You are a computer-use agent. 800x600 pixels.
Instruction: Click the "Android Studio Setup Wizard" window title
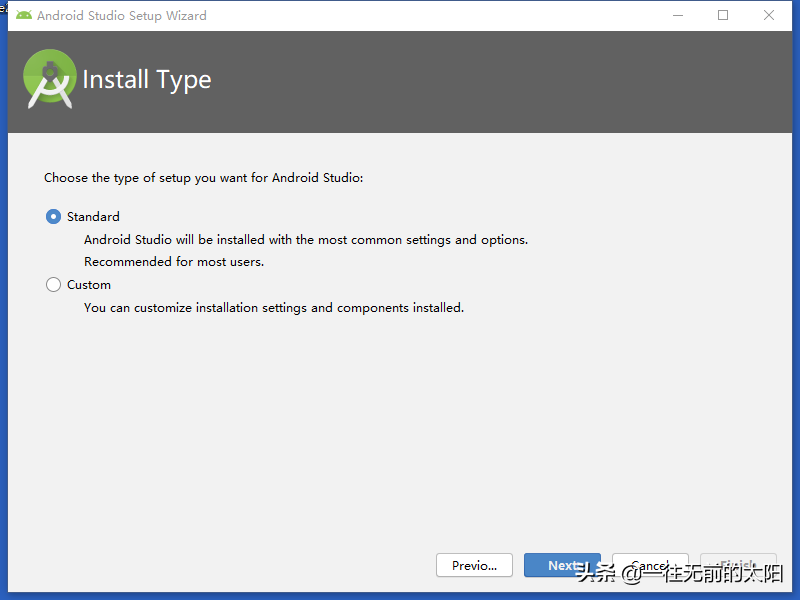[x=122, y=15]
